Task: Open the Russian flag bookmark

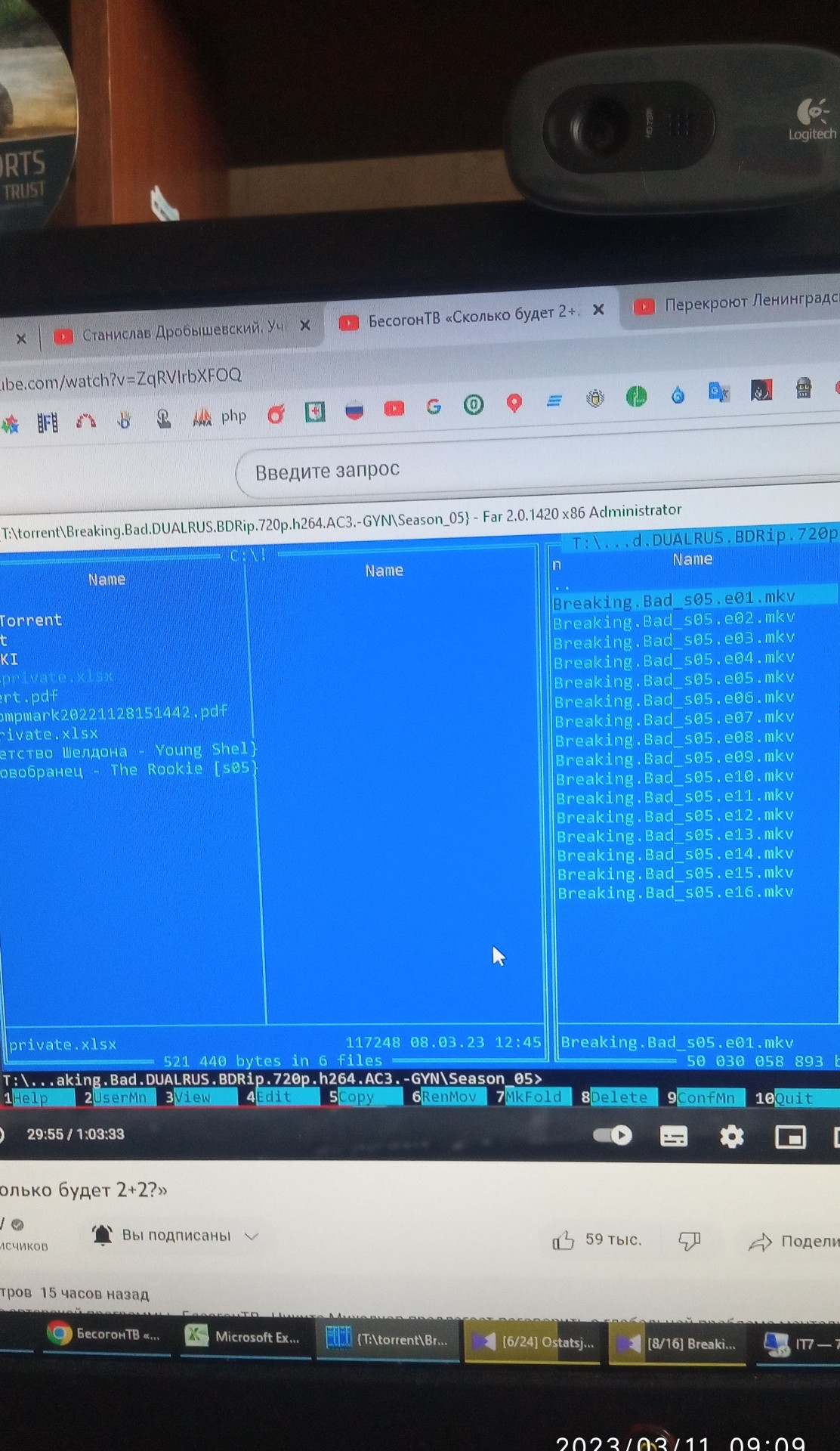Action: coord(354,410)
